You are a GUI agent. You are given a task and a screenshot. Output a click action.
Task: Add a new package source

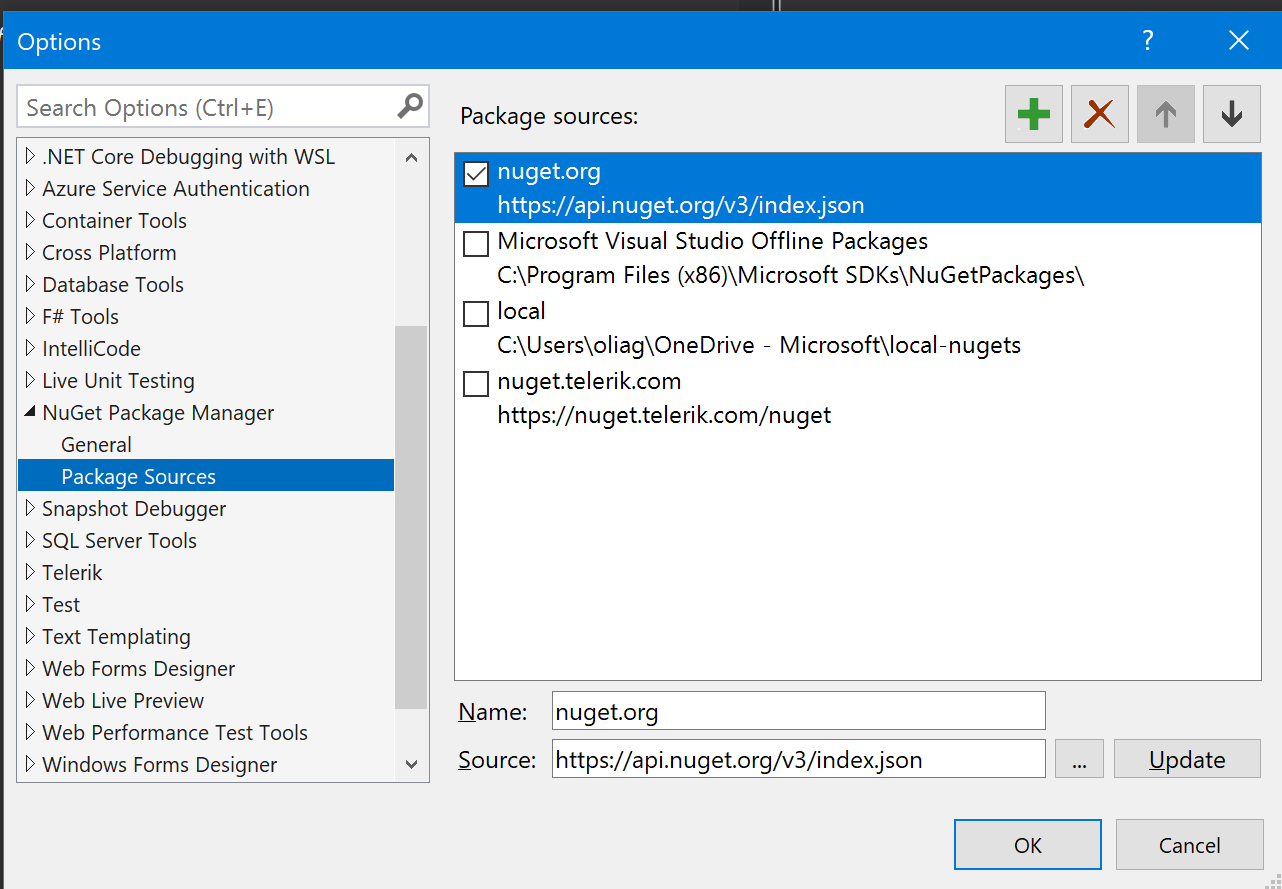coord(1033,113)
